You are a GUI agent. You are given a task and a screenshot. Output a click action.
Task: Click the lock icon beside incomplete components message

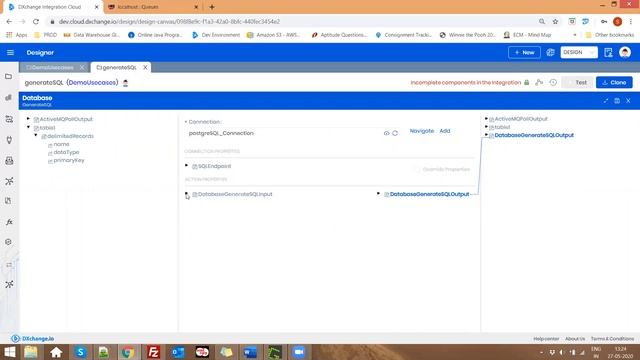point(527,82)
